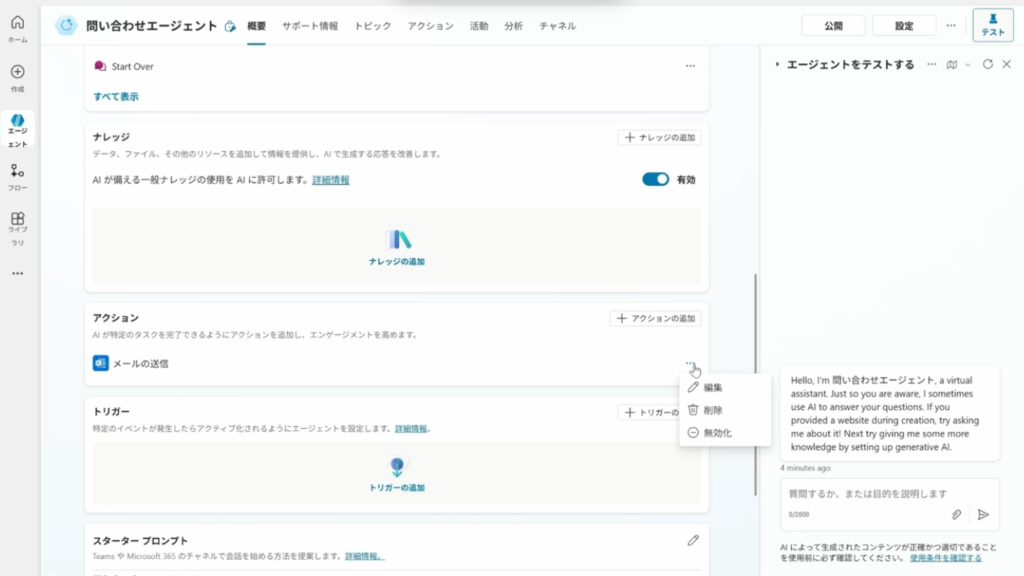Click the send arrow icon in chat
The width and height of the screenshot is (1024, 576).
pyautogui.click(x=983, y=514)
